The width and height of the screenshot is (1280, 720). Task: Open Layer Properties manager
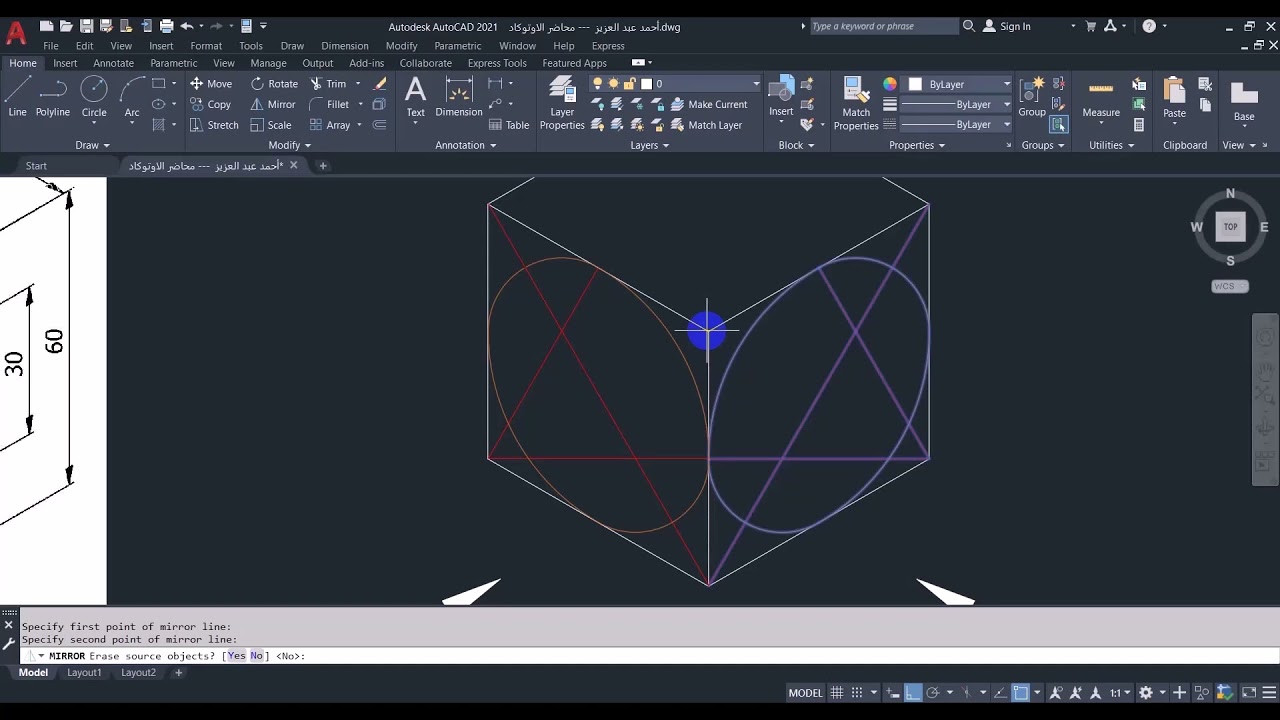(x=562, y=104)
